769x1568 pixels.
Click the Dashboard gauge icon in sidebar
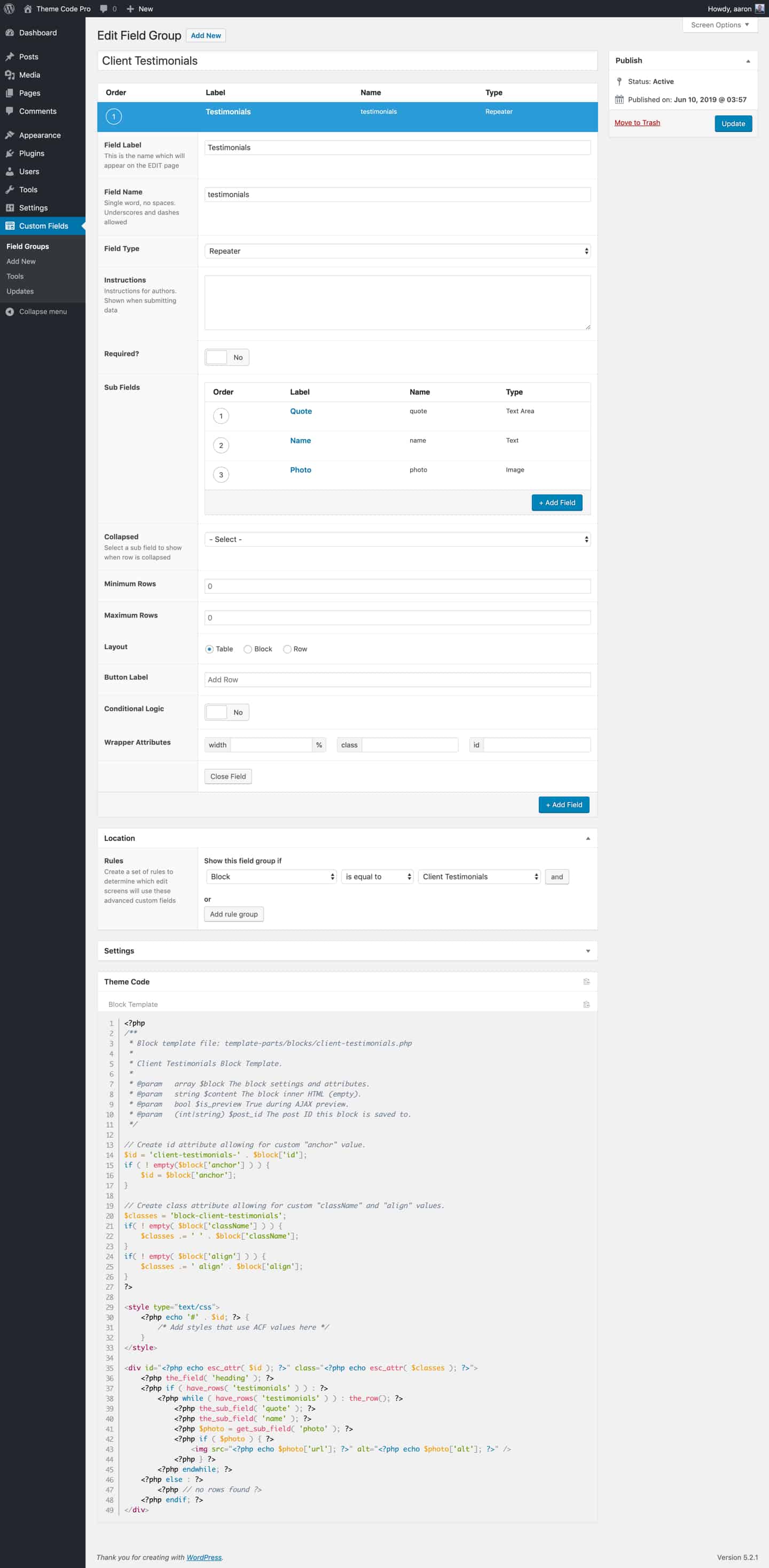tap(10, 33)
